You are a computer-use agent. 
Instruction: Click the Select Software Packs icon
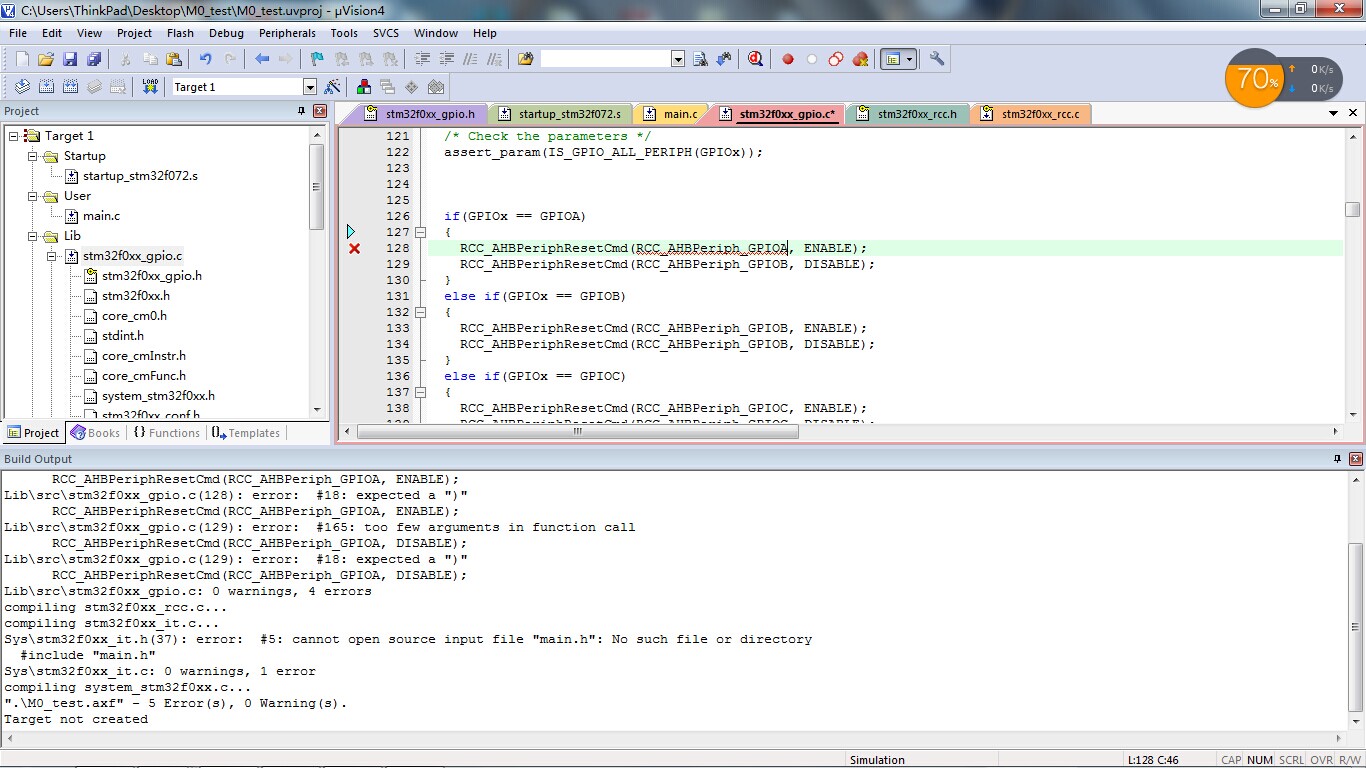(436, 87)
